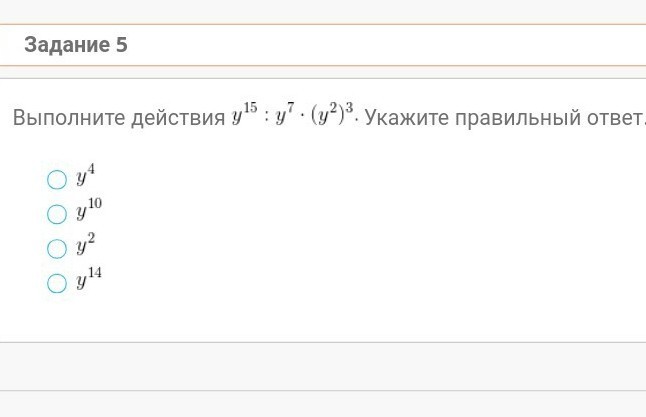Click the division colon in the formula

click(x=266, y=117)
